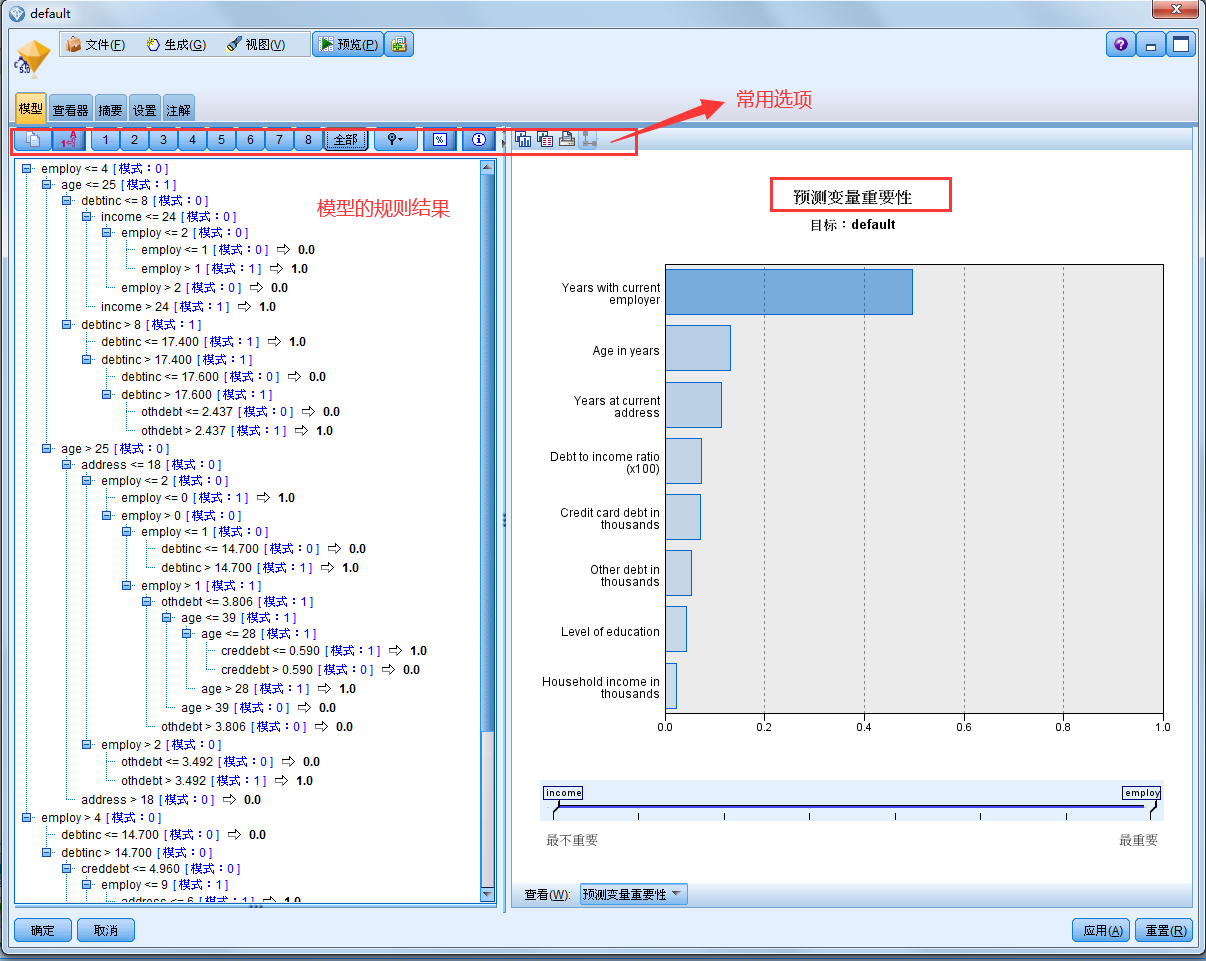Image resolution: width=1206 pixels, height=961 pixels.
Task: Click the 应用(A) button
Action: [1100, 930]
